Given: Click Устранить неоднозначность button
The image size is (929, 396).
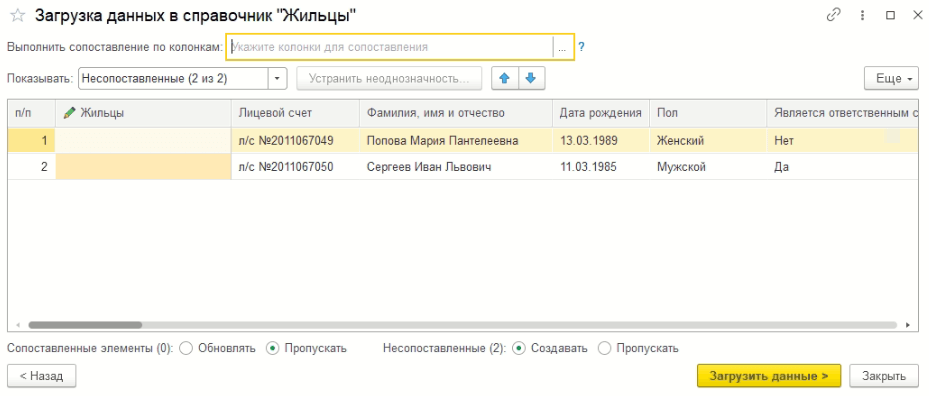Looking at the screenshot, I should pos(389,78).
